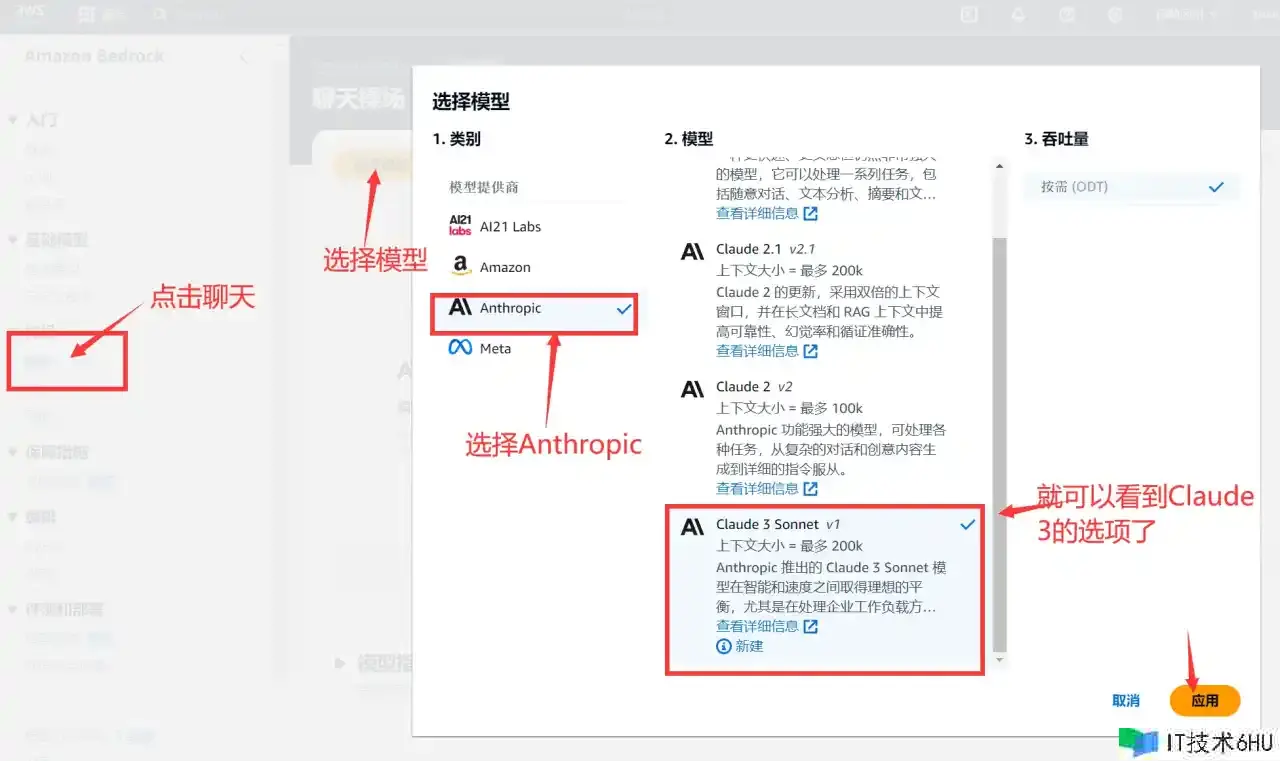Expand the 基础模型 section in Bedrock sidebar
The width and height of the screenshot is (1280, 761).
(x=13, y=240)
